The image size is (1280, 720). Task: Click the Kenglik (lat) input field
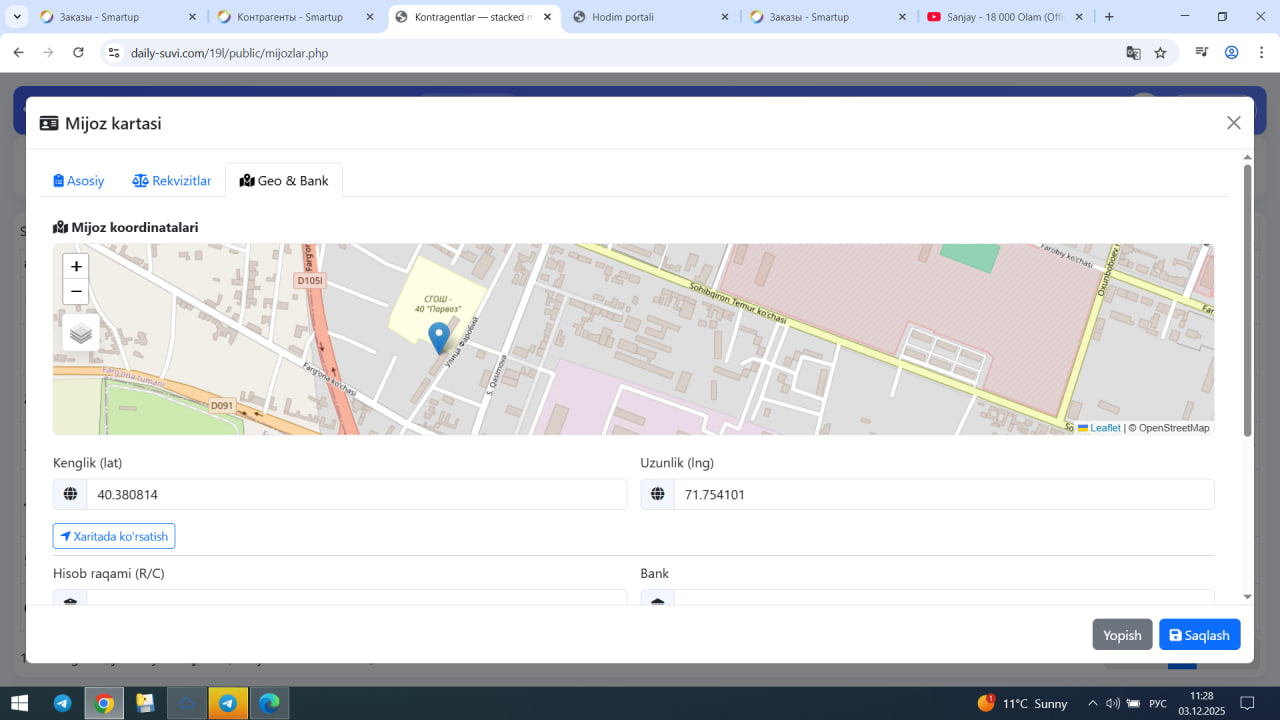(x=355, y=494)
